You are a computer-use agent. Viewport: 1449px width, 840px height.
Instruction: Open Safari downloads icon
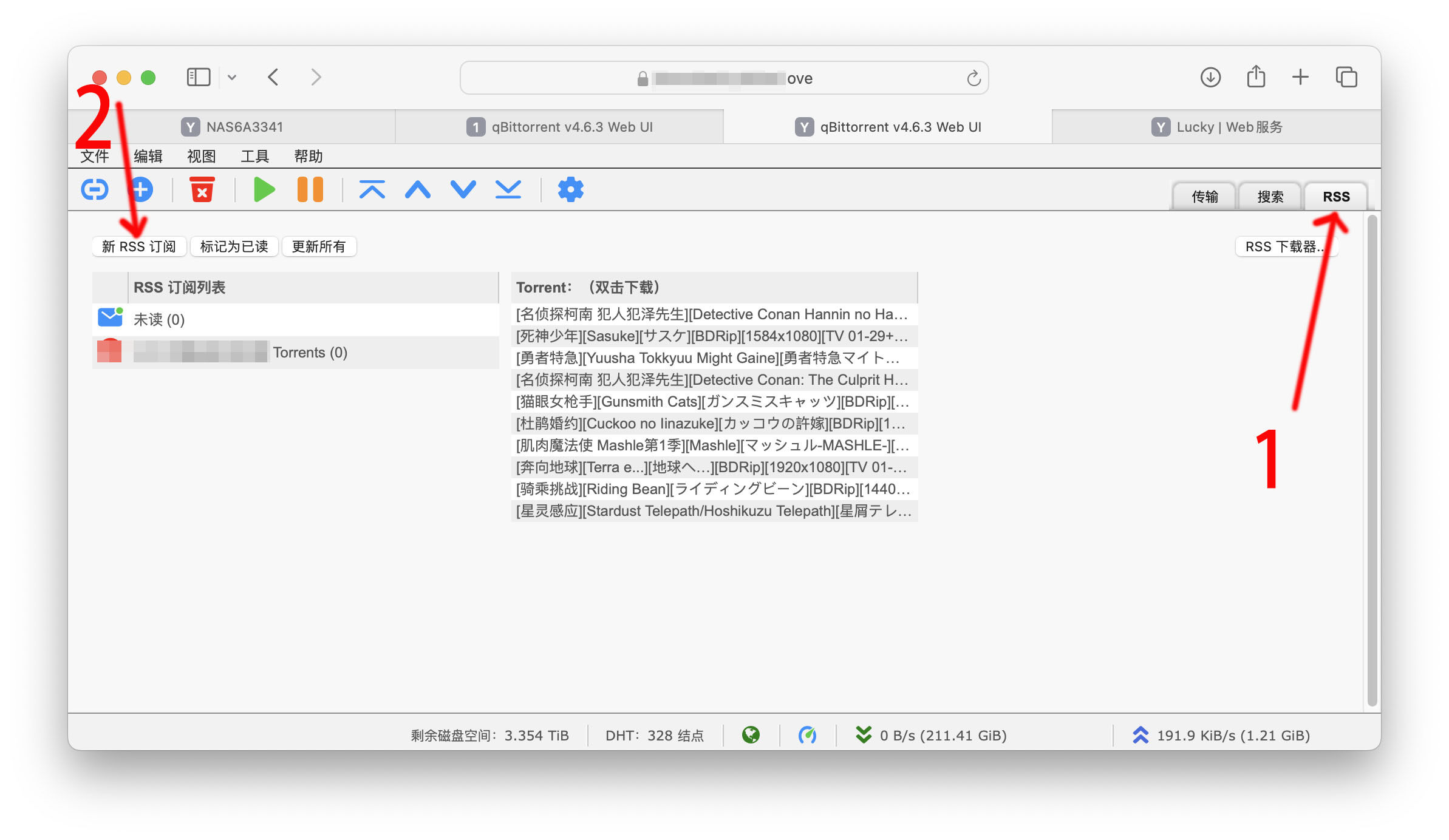coord(1210,77)
